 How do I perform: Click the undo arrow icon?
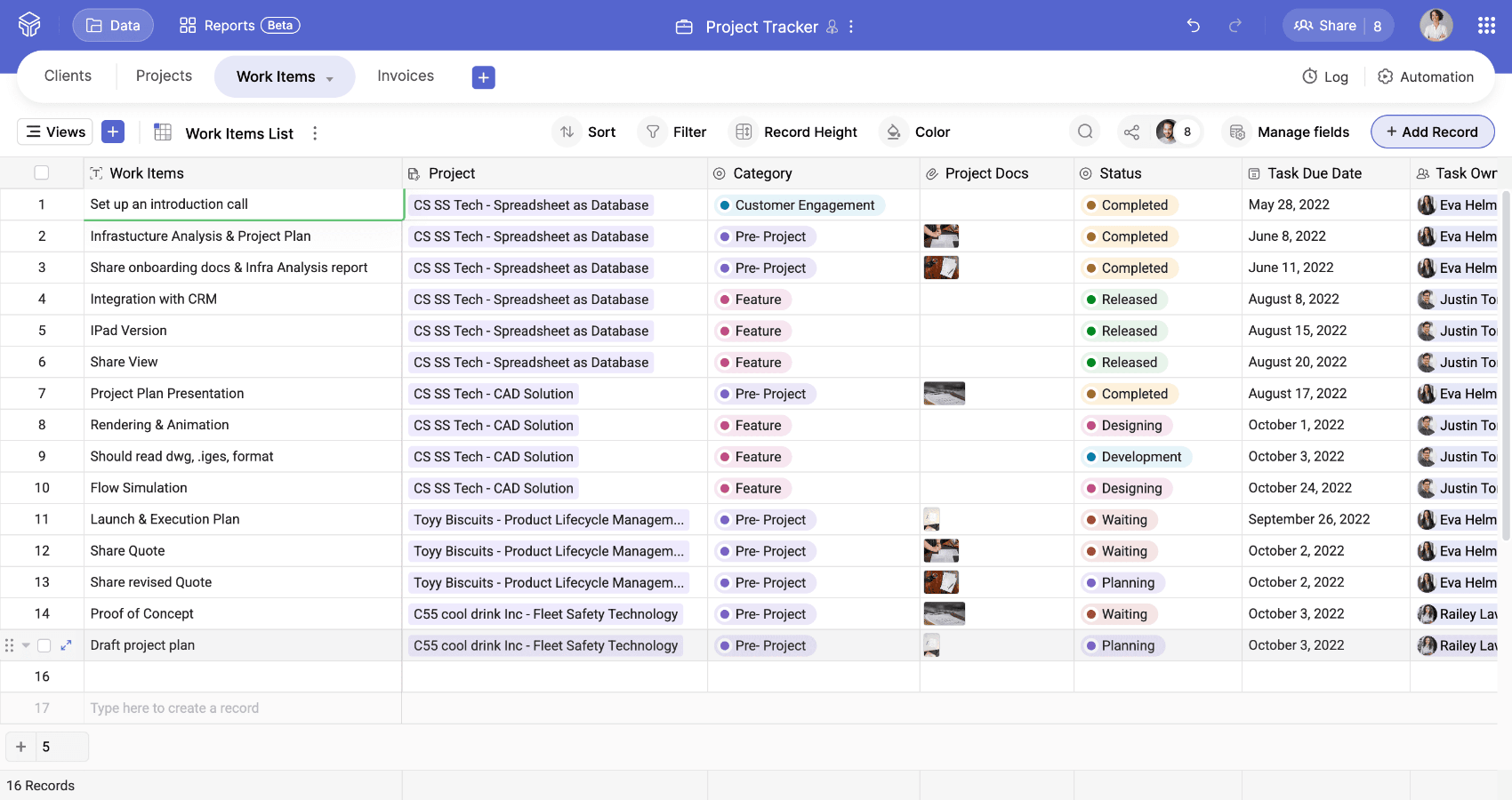1193,26
